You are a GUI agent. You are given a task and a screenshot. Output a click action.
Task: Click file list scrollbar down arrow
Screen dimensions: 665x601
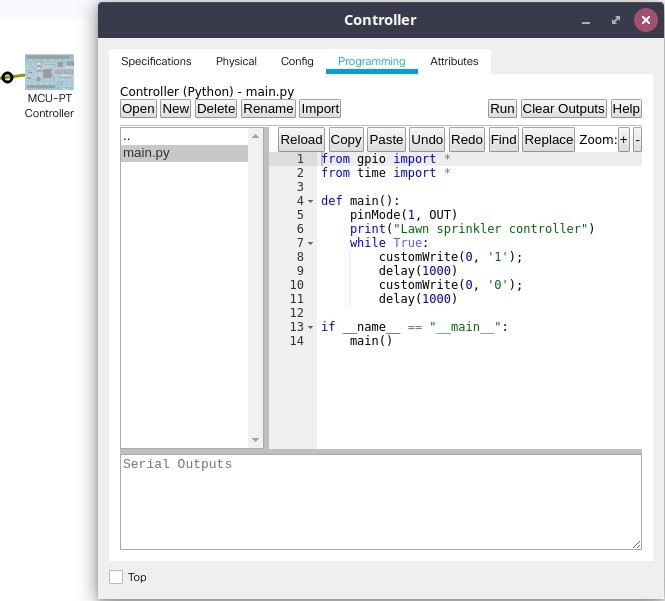[x=255, y=440]
